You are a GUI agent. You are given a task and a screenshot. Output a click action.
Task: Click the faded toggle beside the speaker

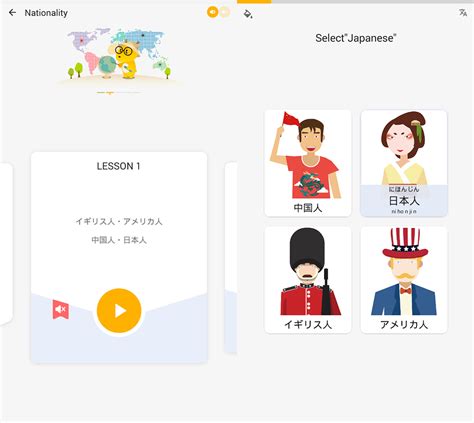[x=225, y=12]
